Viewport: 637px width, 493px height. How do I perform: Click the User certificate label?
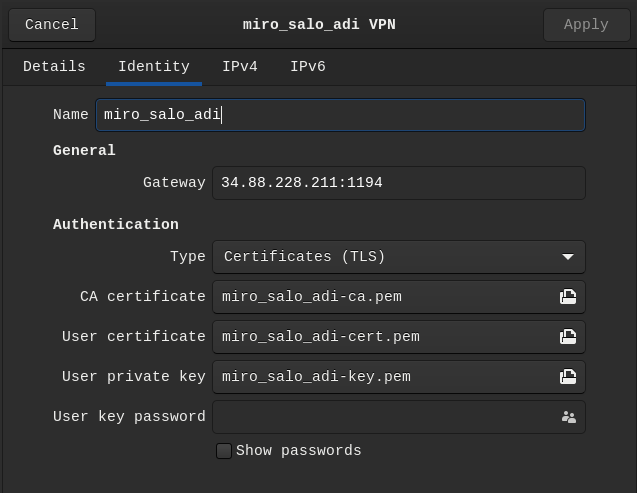coord(134,337)
